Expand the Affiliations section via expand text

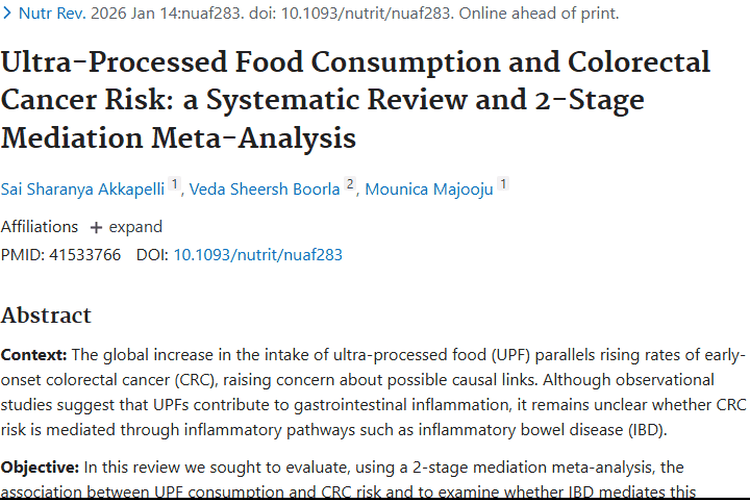136,227
